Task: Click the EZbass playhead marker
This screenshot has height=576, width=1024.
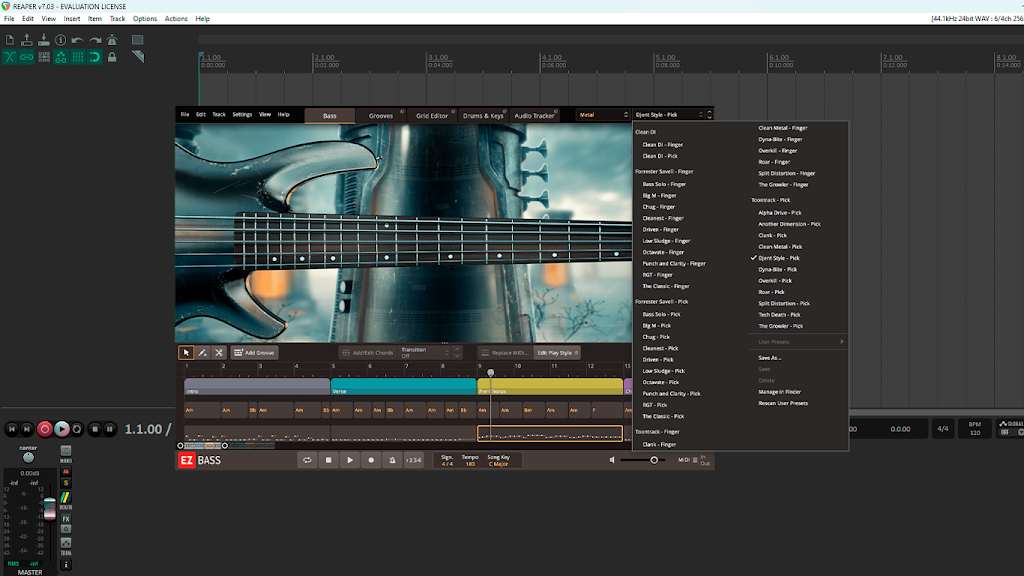Action: (x=490, y=373)
